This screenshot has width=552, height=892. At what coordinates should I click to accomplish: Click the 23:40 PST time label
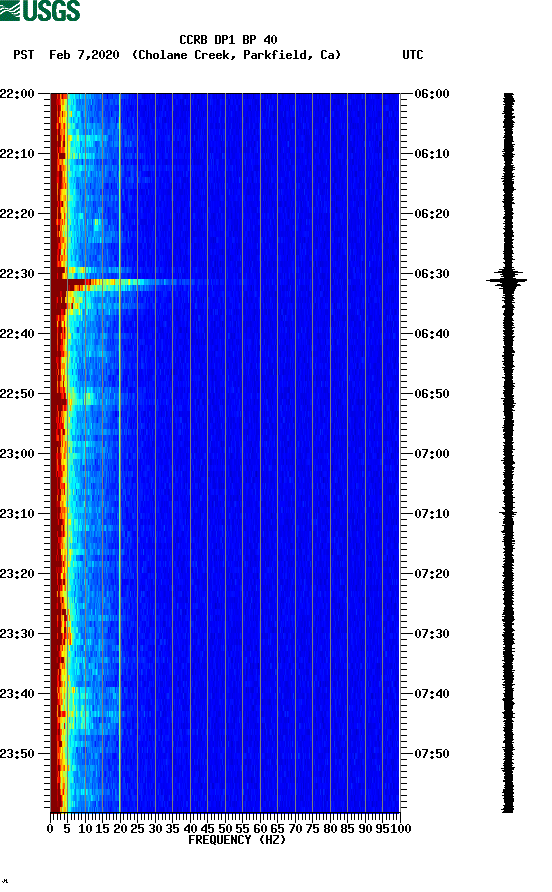point(17,694)
